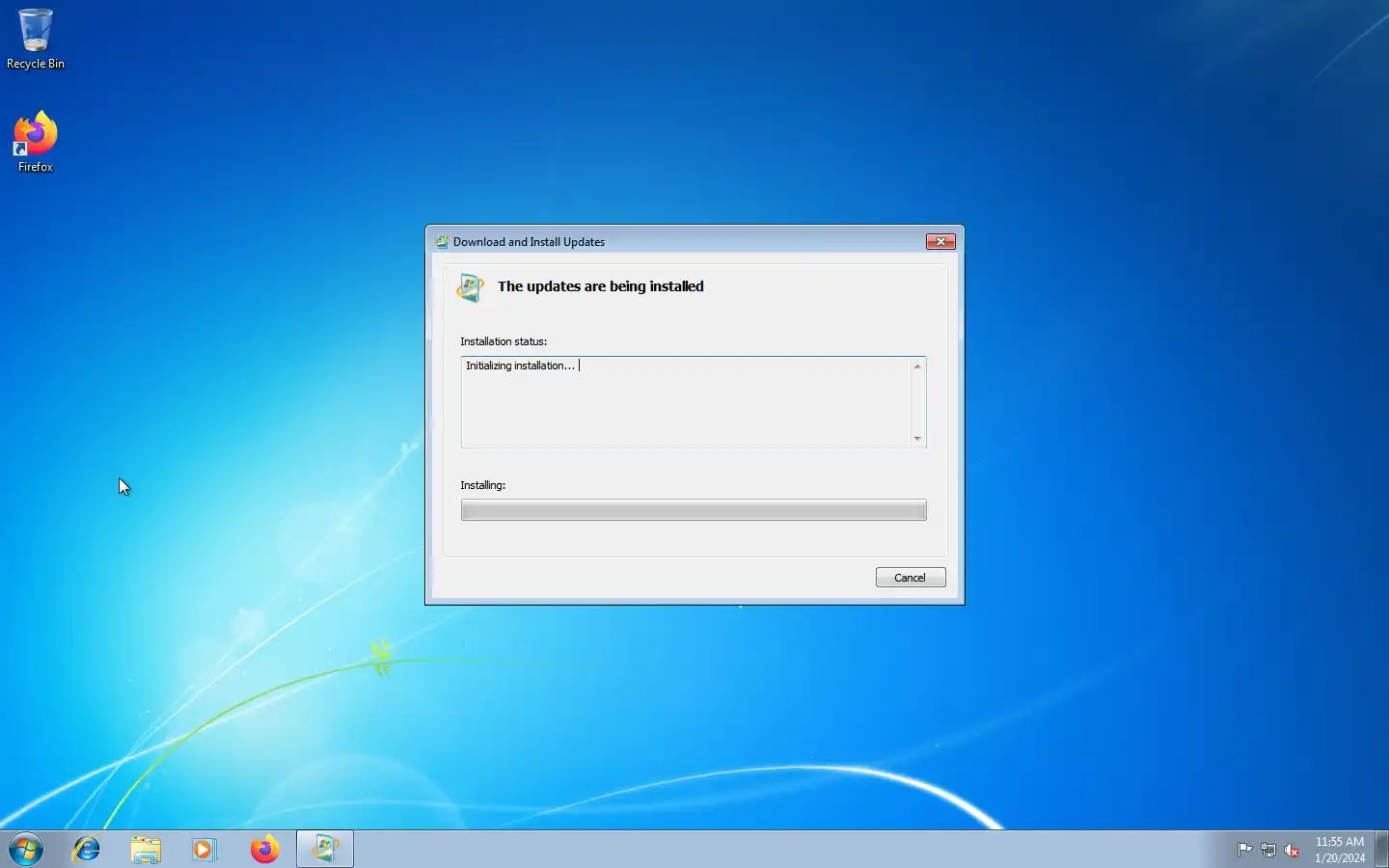The image size is (1389, 868).
Task: Cancel the update installation
Action: (911, 578)
